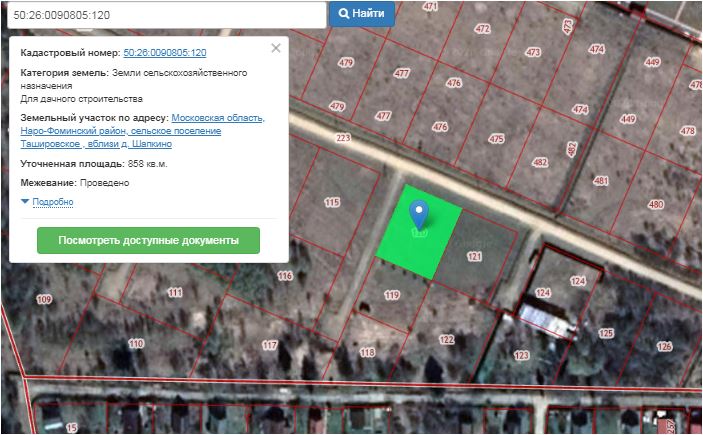Select parcel 117 on the map
Screen dimensions: 703x435
tap(269, 345)
